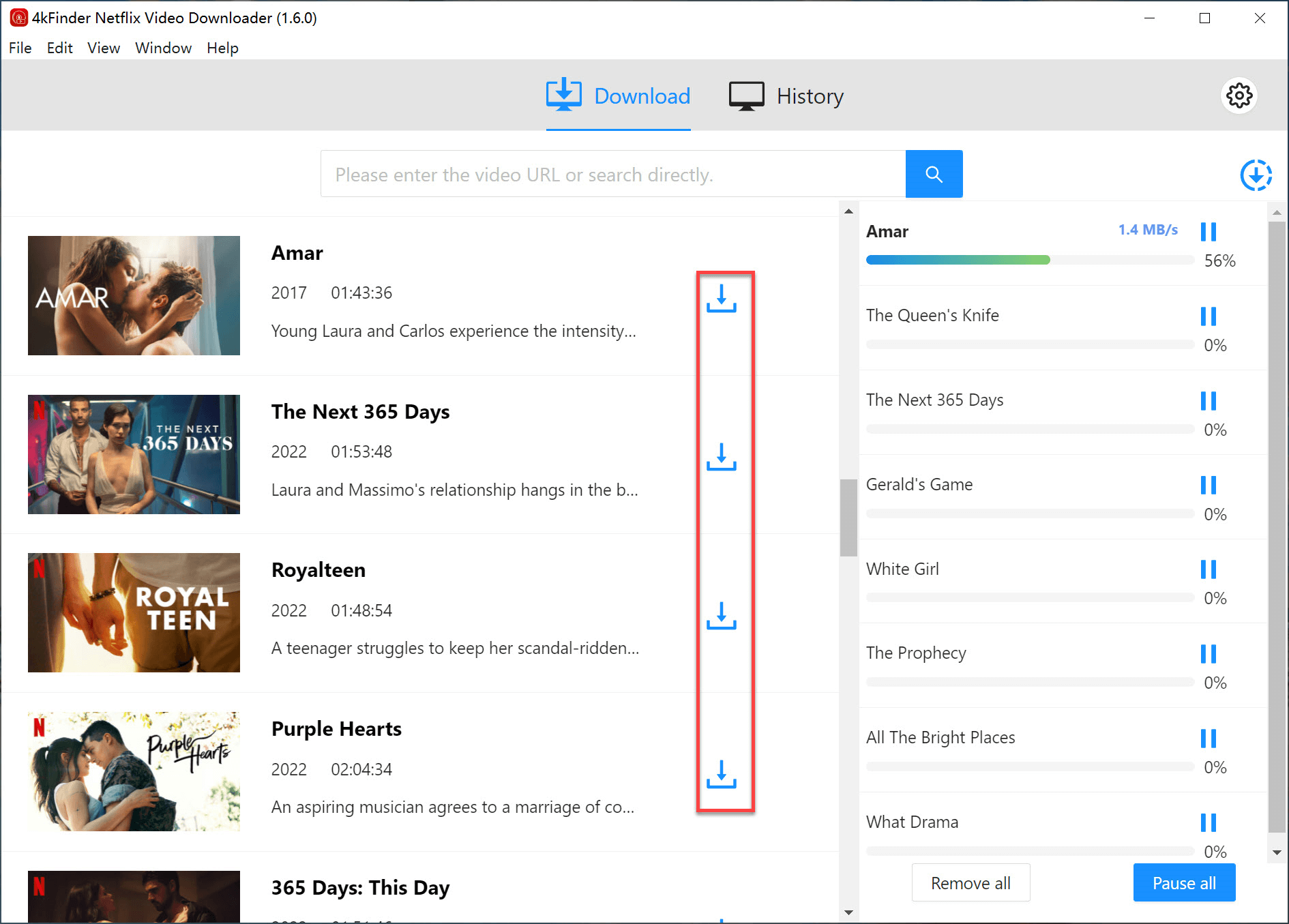This screenshot has width=1289, height=924.
Task: Open the File menu
Action: click(x=20, y=48)
